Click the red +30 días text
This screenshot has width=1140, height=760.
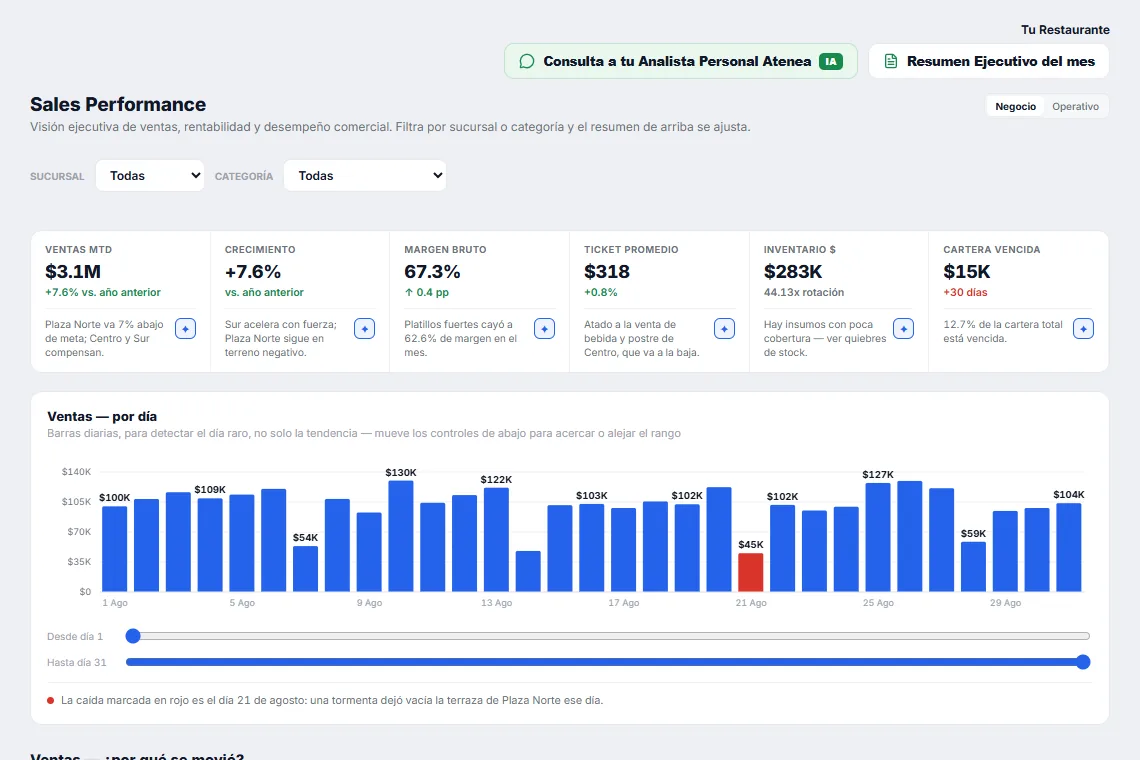(x=965, y=292)
